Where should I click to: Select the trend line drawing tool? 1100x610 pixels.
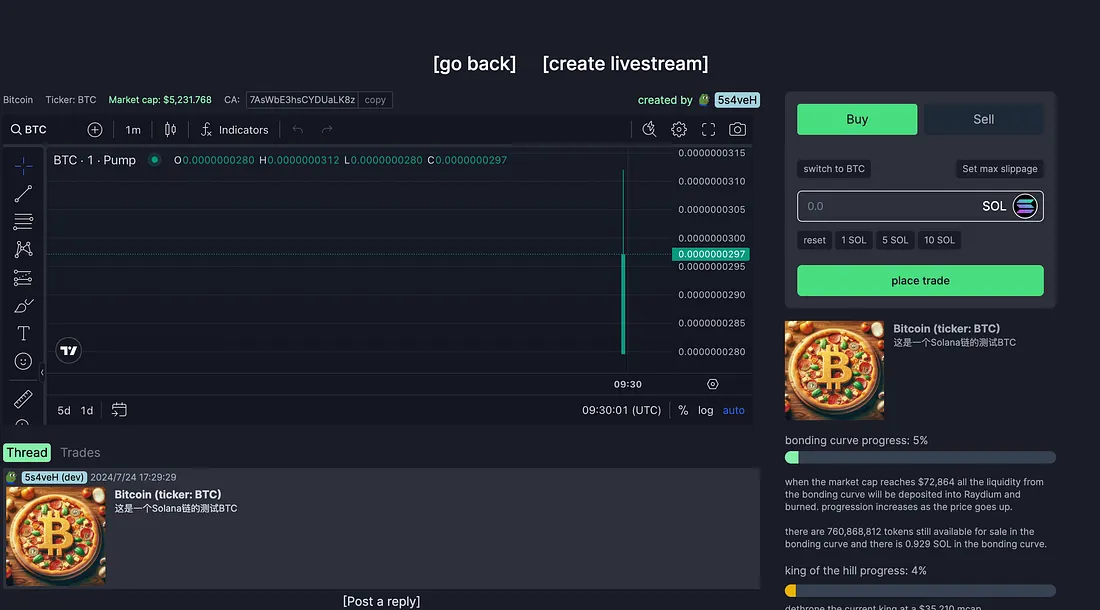(x=23, y=194)
